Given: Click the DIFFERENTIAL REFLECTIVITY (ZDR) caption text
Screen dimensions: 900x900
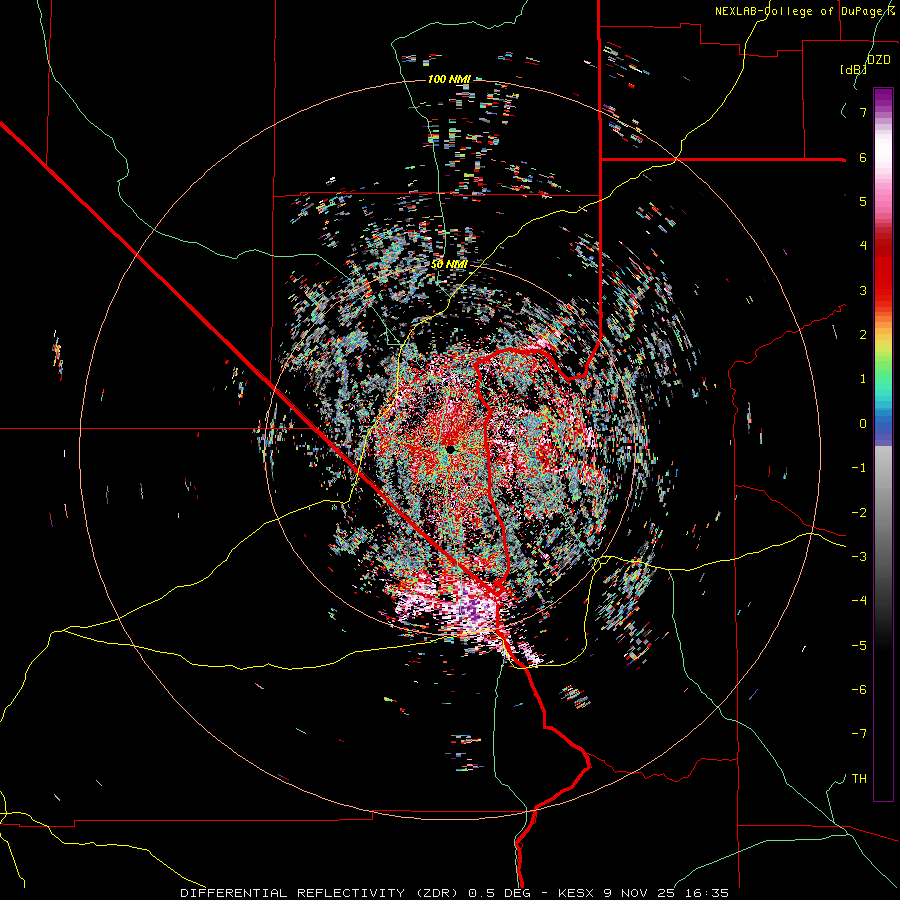Looking at the screenshot, I should (x=321, y=893).
